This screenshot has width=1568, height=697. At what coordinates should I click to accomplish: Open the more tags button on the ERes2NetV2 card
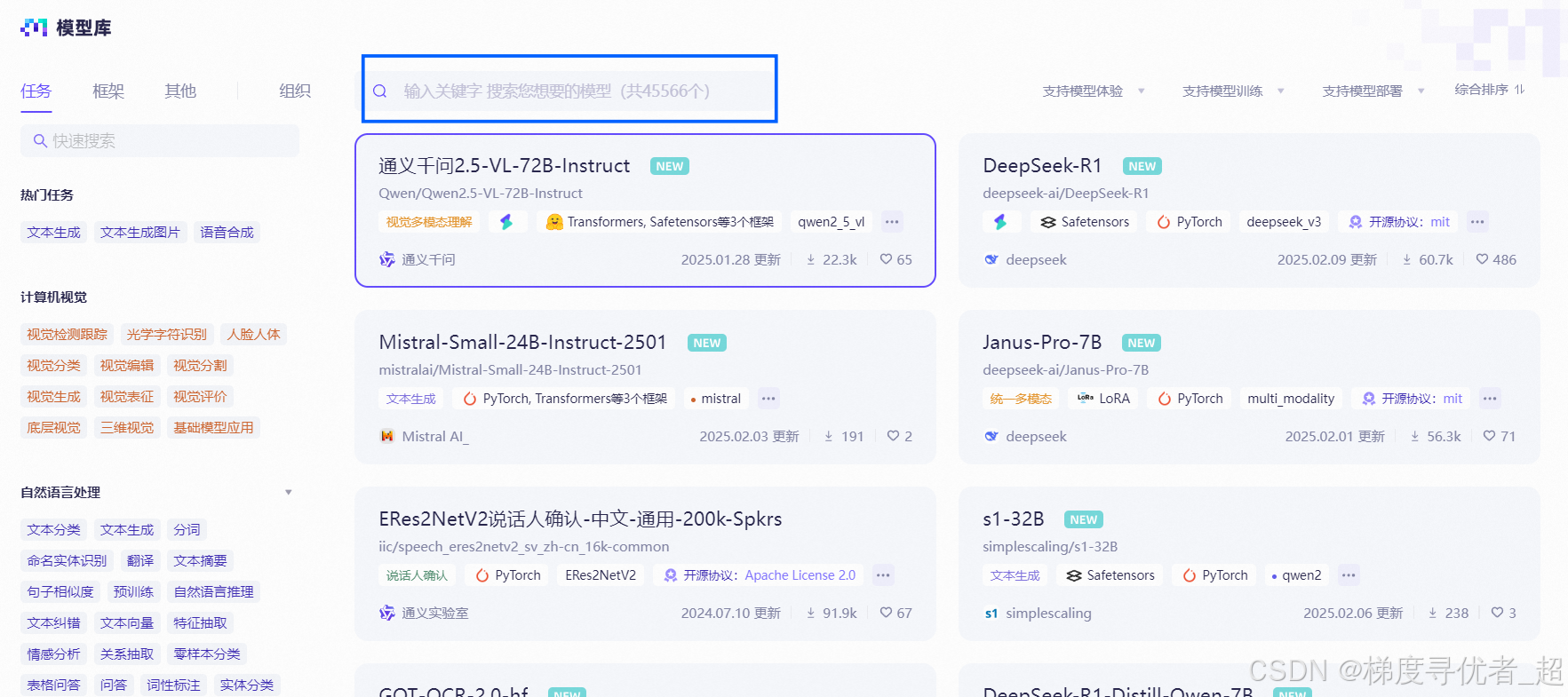coord(883,575)
